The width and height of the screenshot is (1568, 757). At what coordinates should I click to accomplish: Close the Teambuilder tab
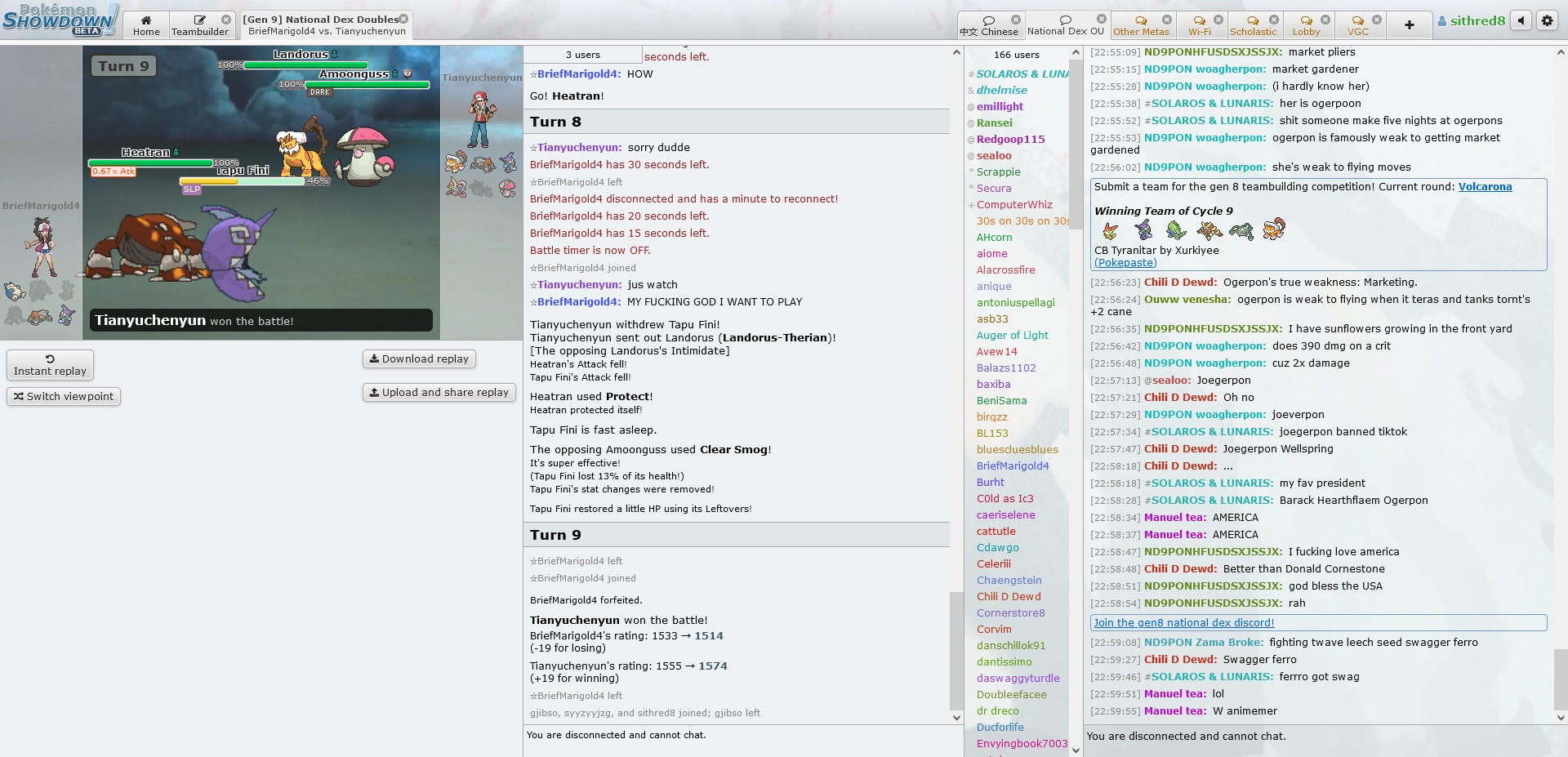click(x=226, y=20)
